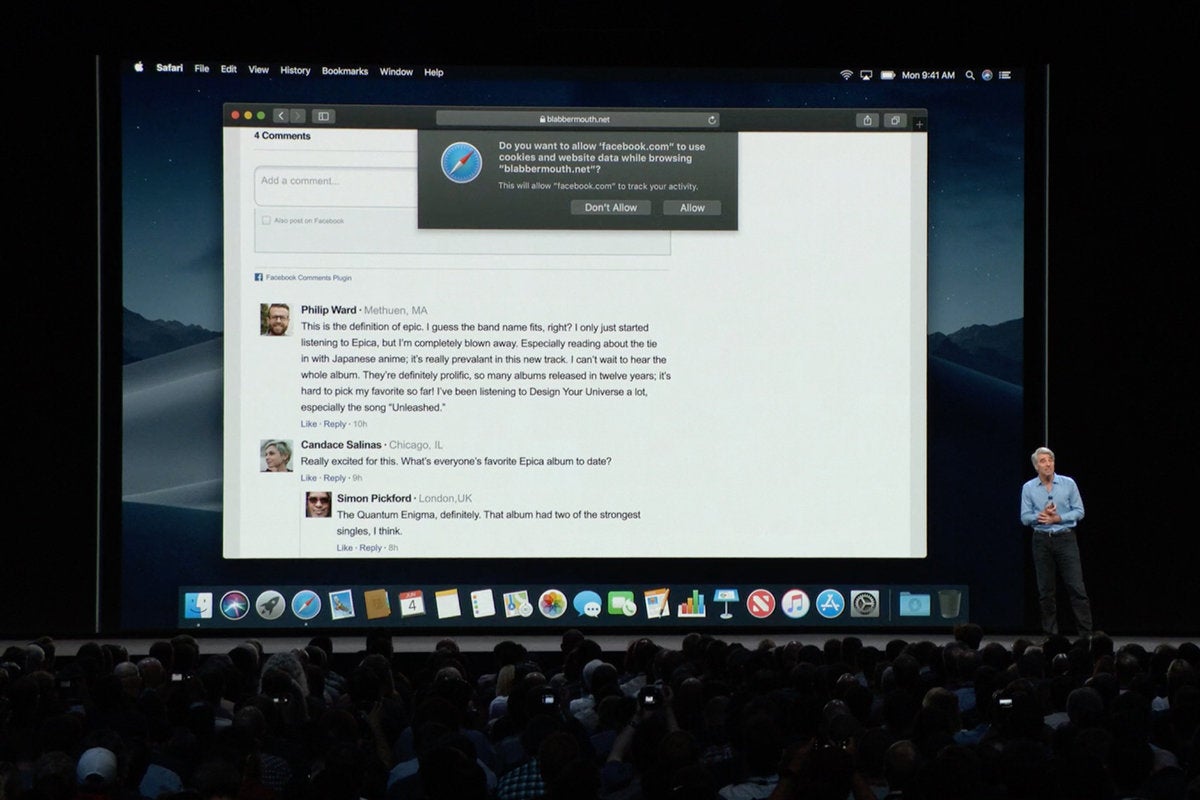This screenshot has height=800, width=1200.
Task: Click Simon Pickford's profile photo
Action: 318,504
